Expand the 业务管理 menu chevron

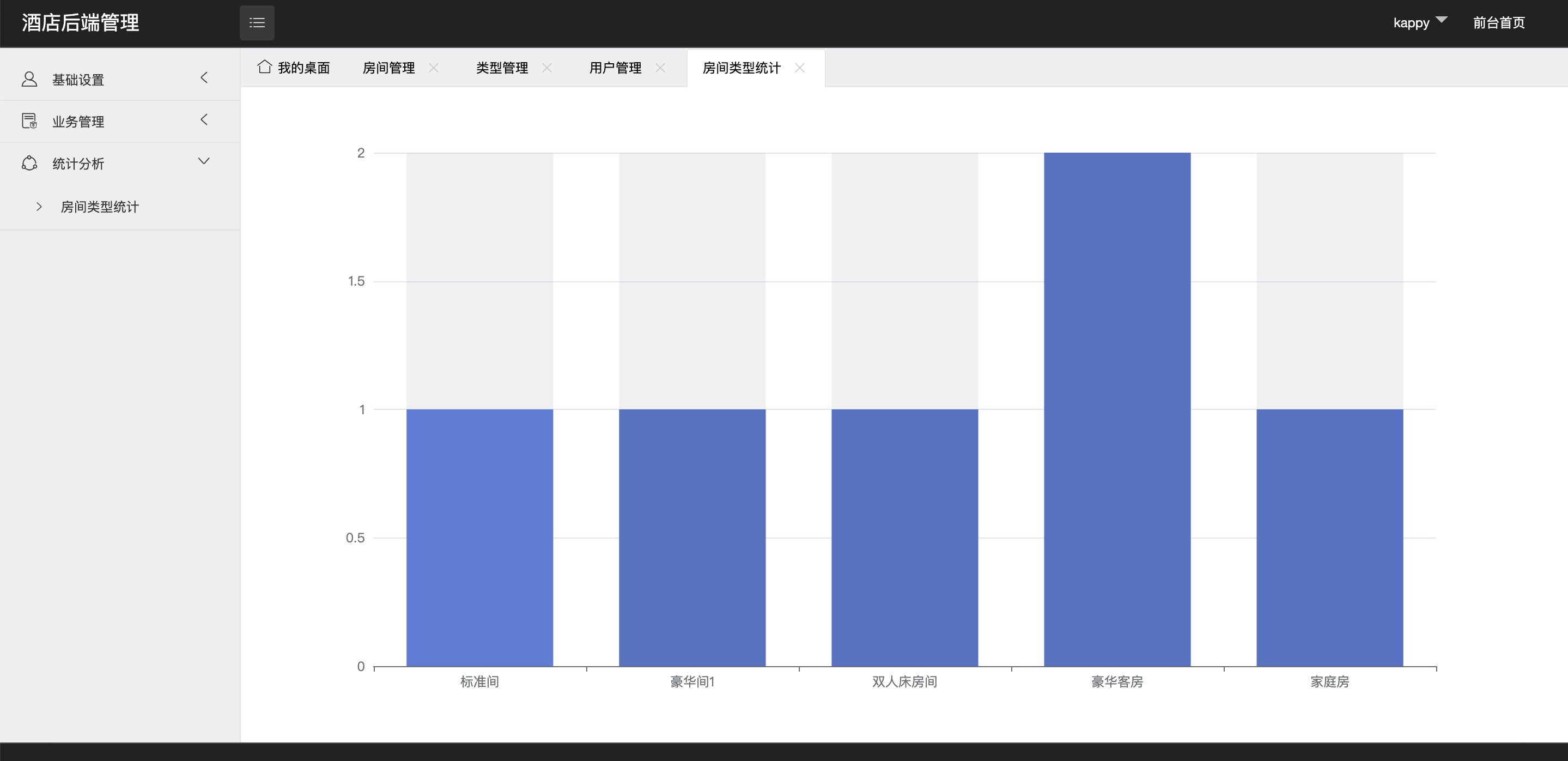tap(204, 120)
